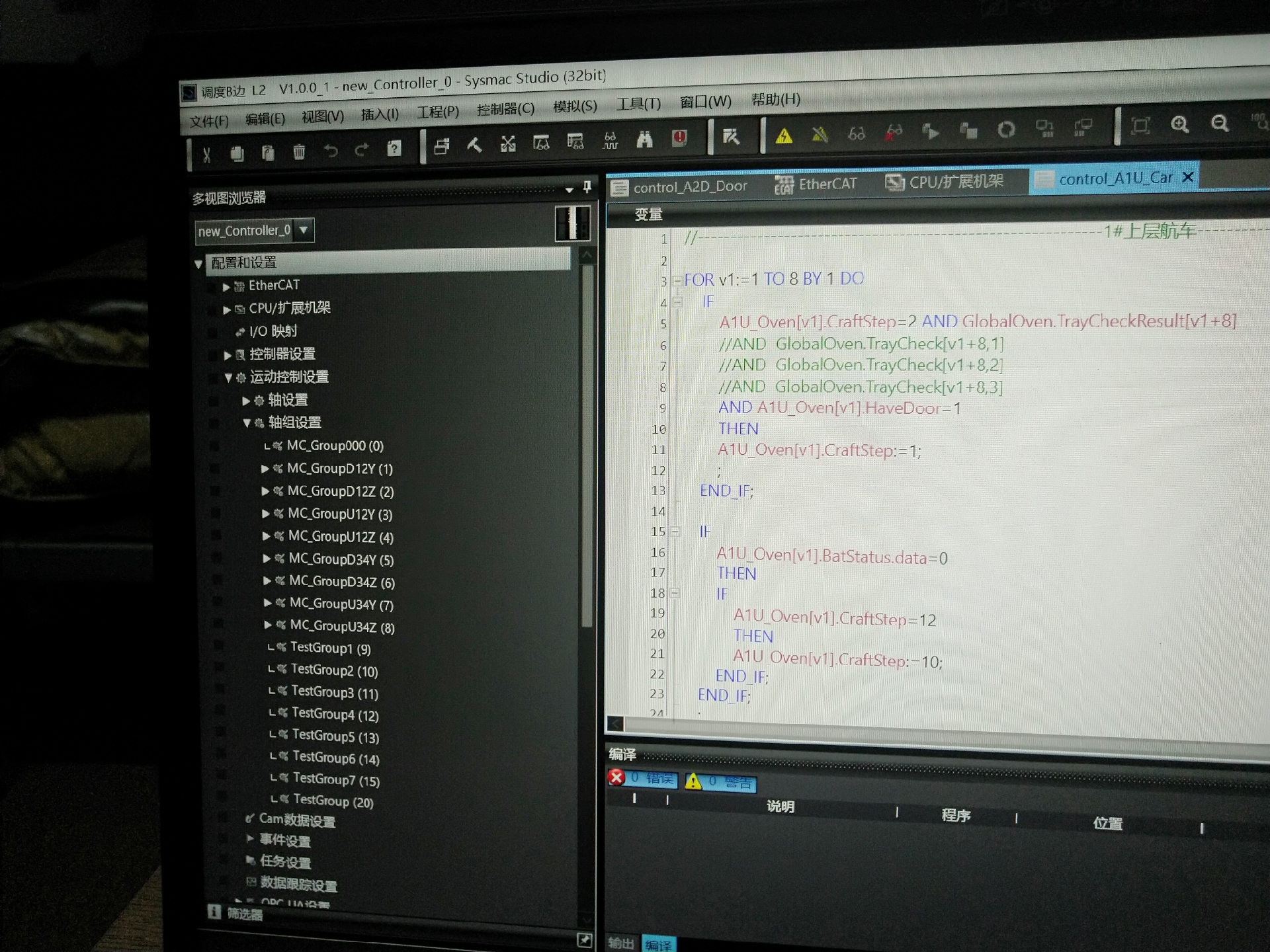Click the Zoom In magnifier icon

point(1179,124)
